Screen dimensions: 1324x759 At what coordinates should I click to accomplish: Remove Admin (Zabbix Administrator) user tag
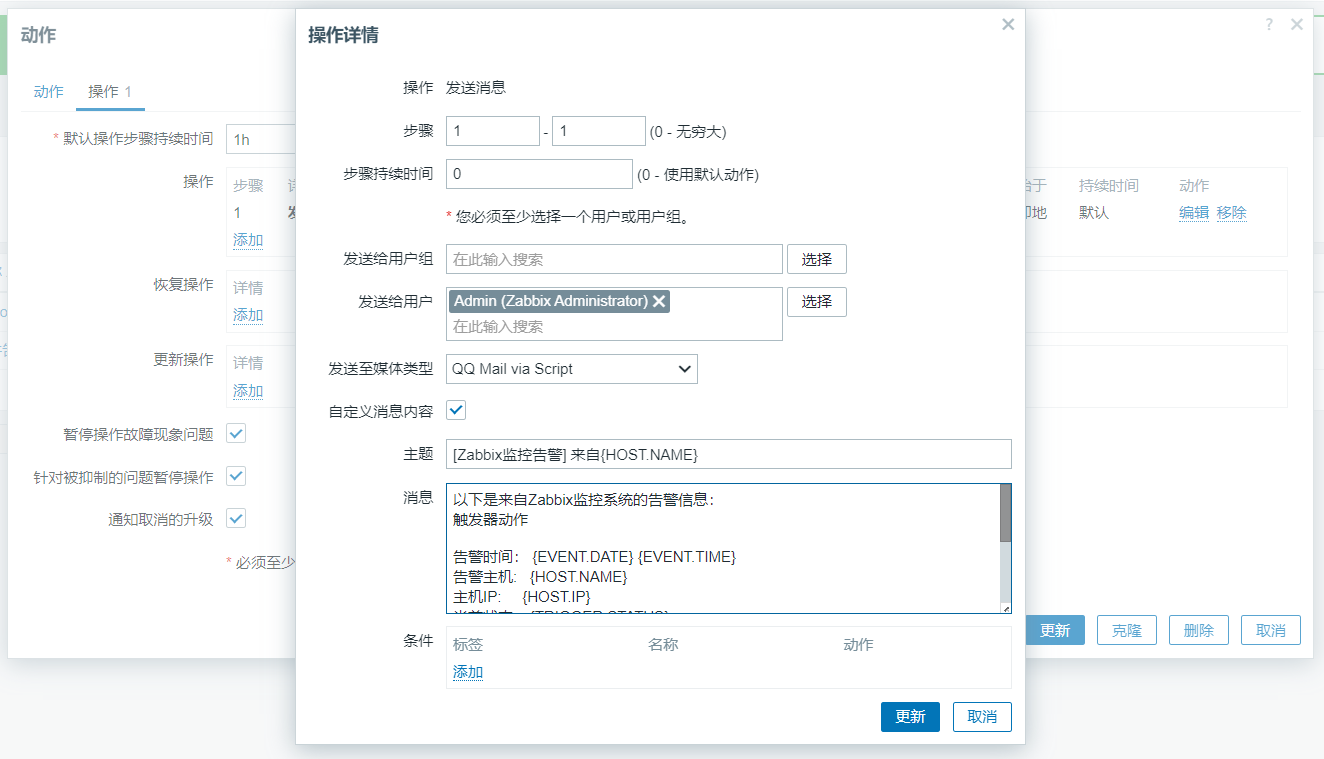(660, 301)
